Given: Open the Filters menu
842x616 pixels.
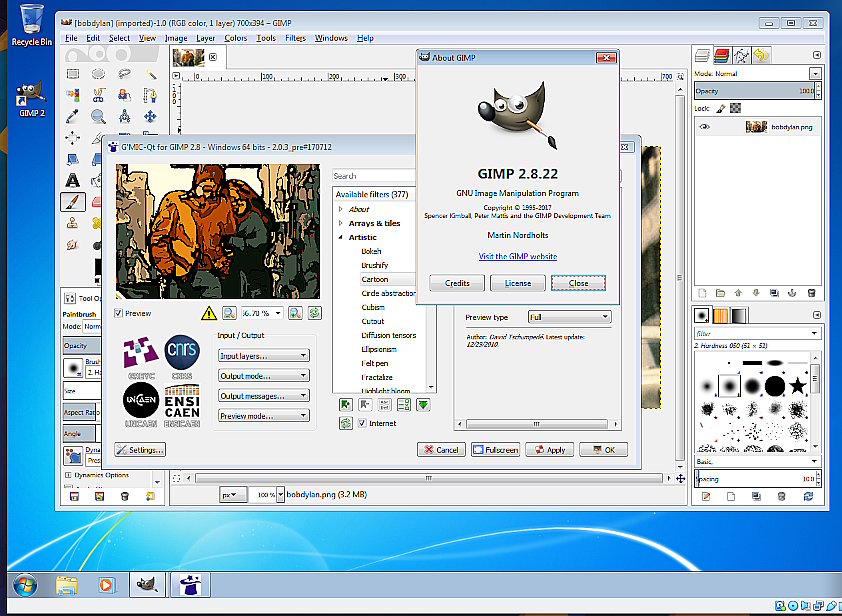Looking at the screenshot, I should tap(295, 38).
